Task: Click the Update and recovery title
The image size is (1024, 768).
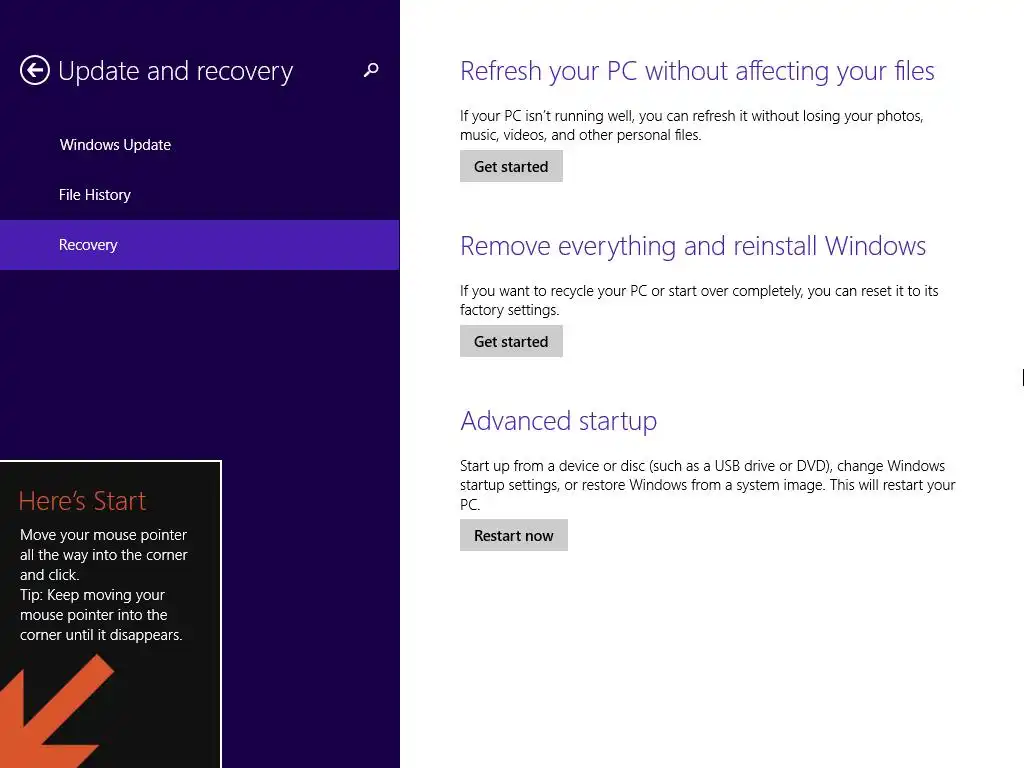Action: pyautogui.click(x=175, y=71)
